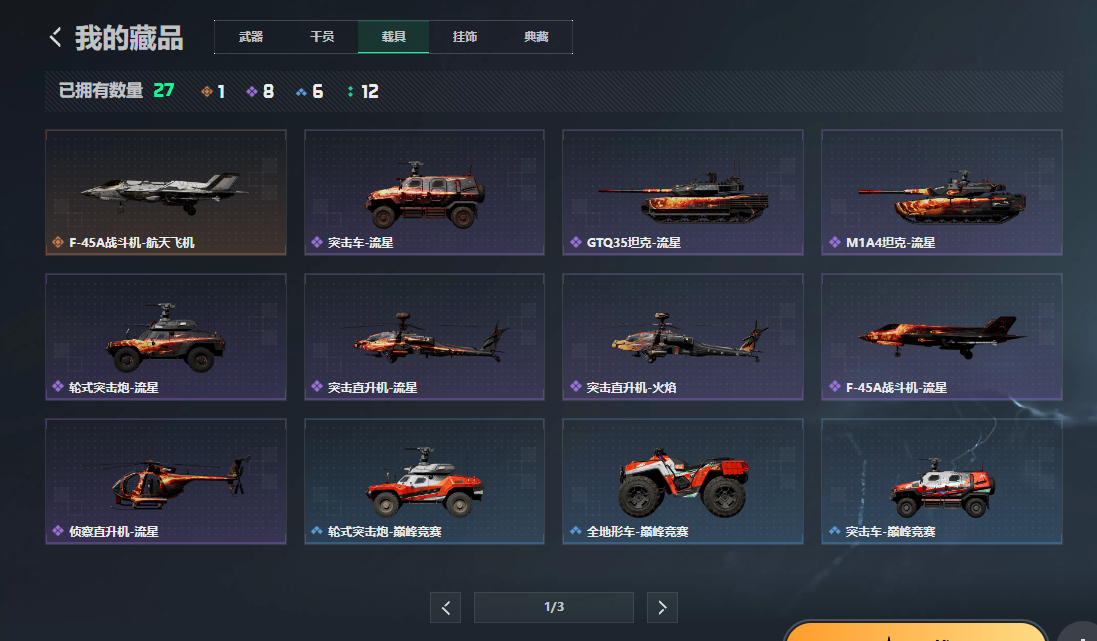
Task: Filter by the purple rarity icon count 8
Action: pos(260,92)
